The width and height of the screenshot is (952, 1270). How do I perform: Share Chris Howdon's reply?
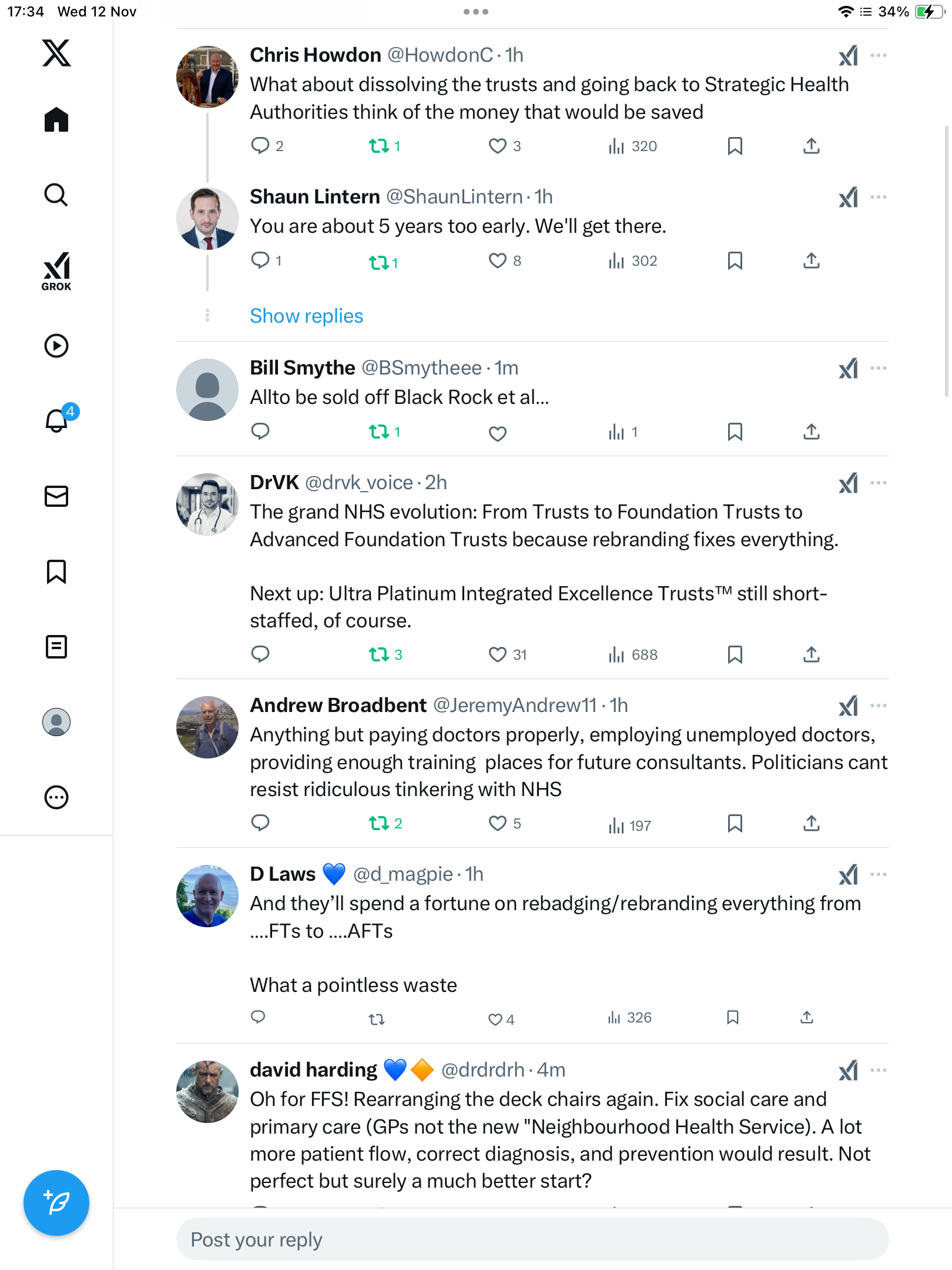pyautogui.click(x=812, y=146)
